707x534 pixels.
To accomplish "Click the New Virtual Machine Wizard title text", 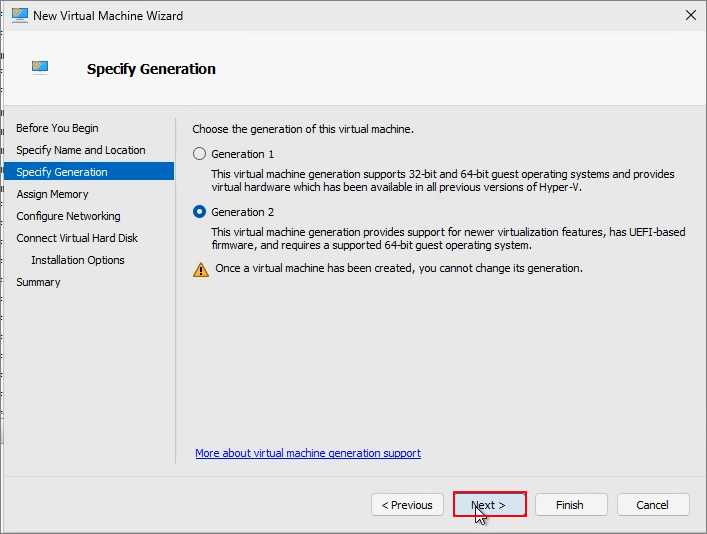I will coord(108,16).
